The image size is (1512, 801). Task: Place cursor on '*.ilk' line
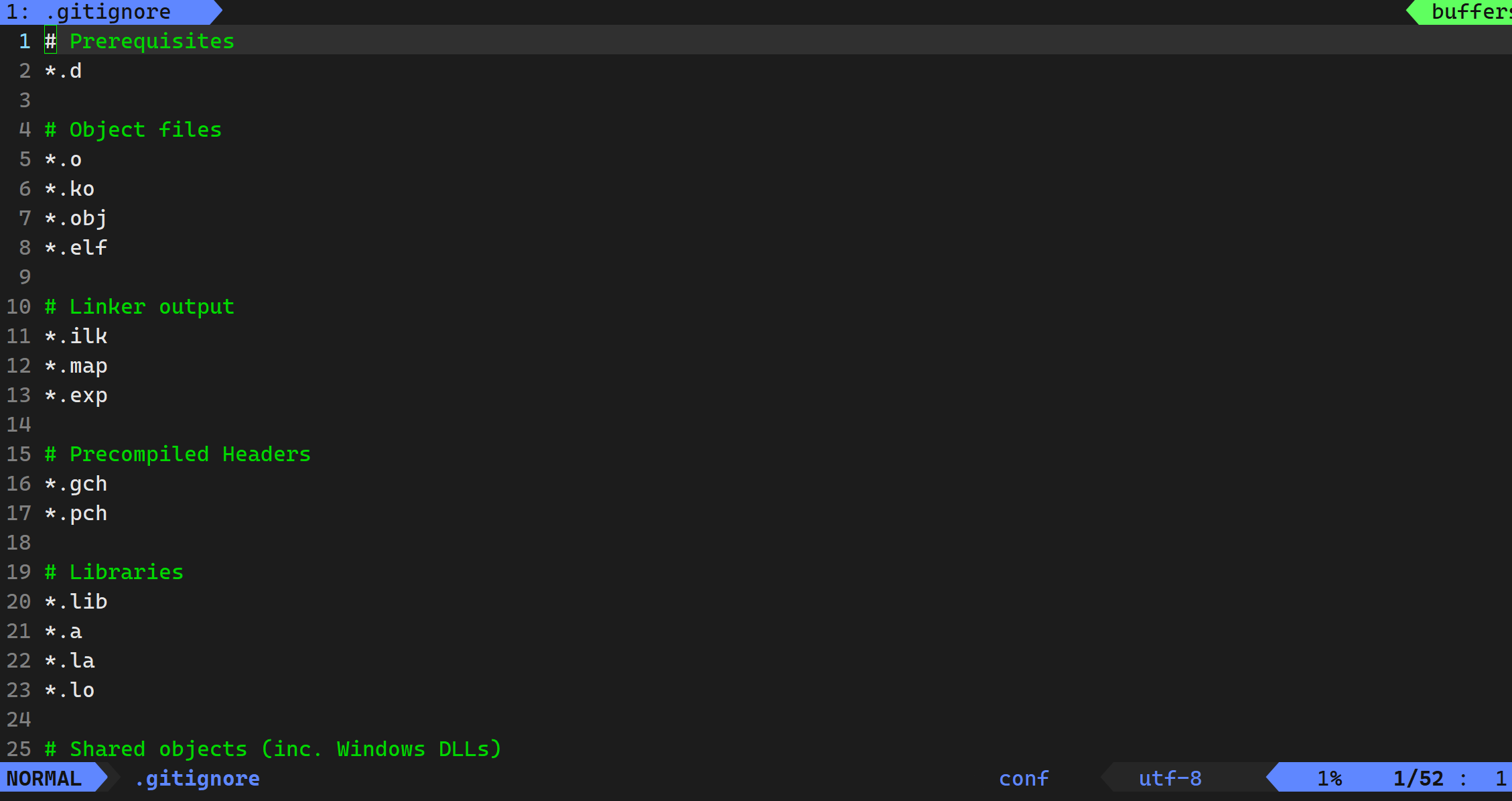pyautogui.click(x=76, y=336)
